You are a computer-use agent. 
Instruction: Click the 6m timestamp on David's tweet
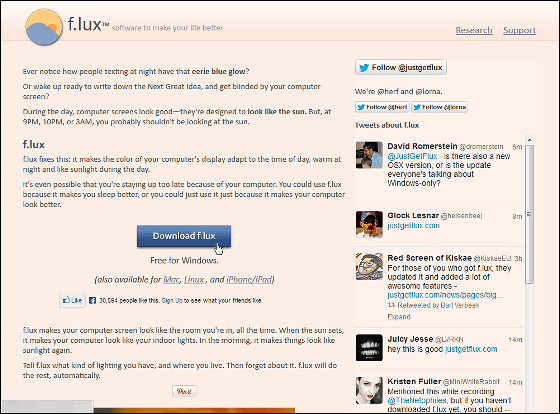coord(517,147)
